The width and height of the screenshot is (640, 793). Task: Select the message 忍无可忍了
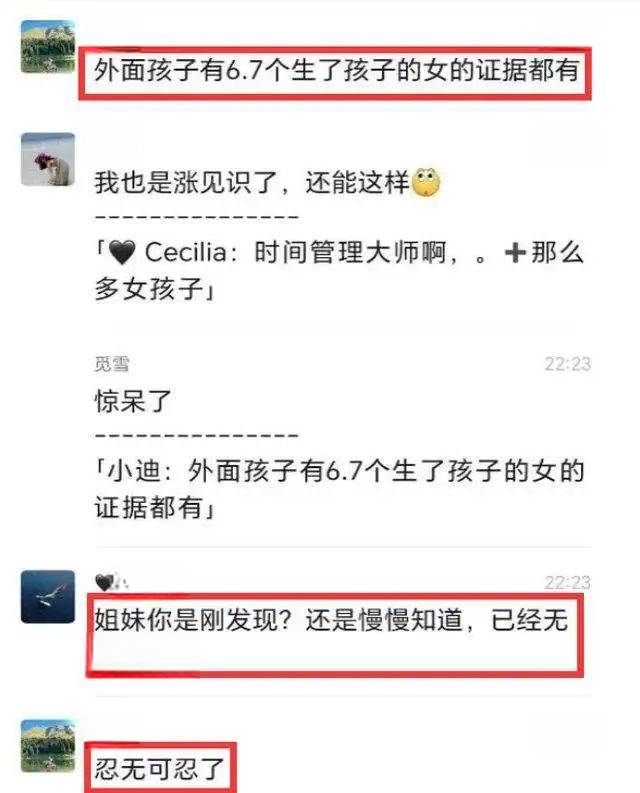click(159, 769)
